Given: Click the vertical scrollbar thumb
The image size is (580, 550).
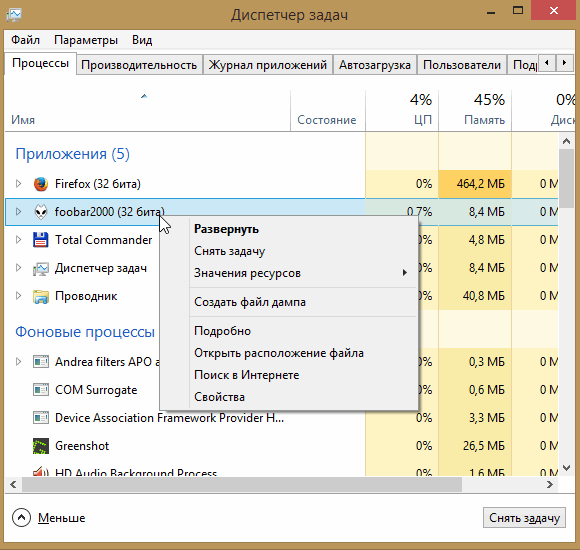Looking at the screenshot, I should point(566,179).
